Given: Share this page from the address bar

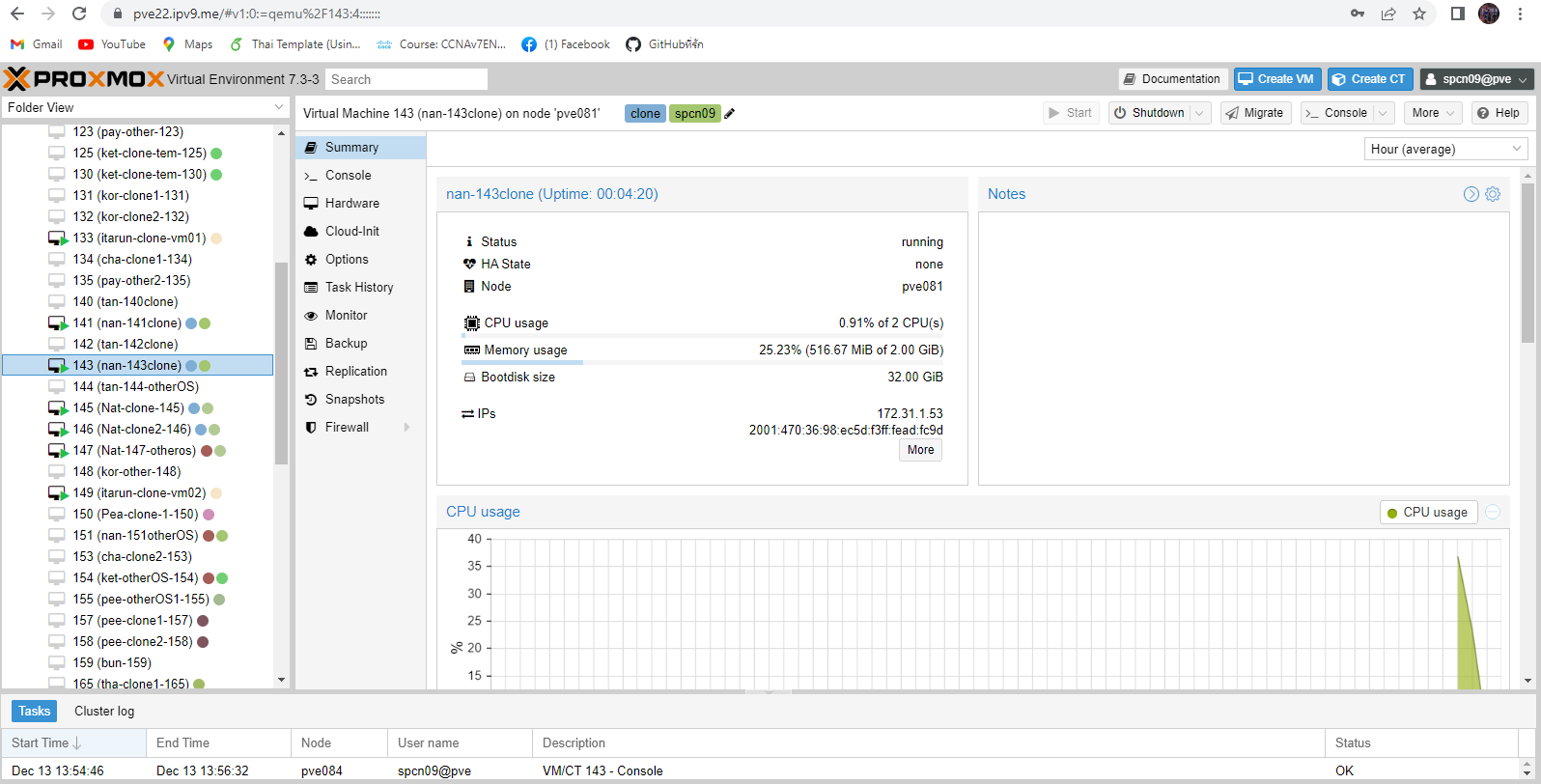Looking at the screenshot, I should [x=1388, y=14].
